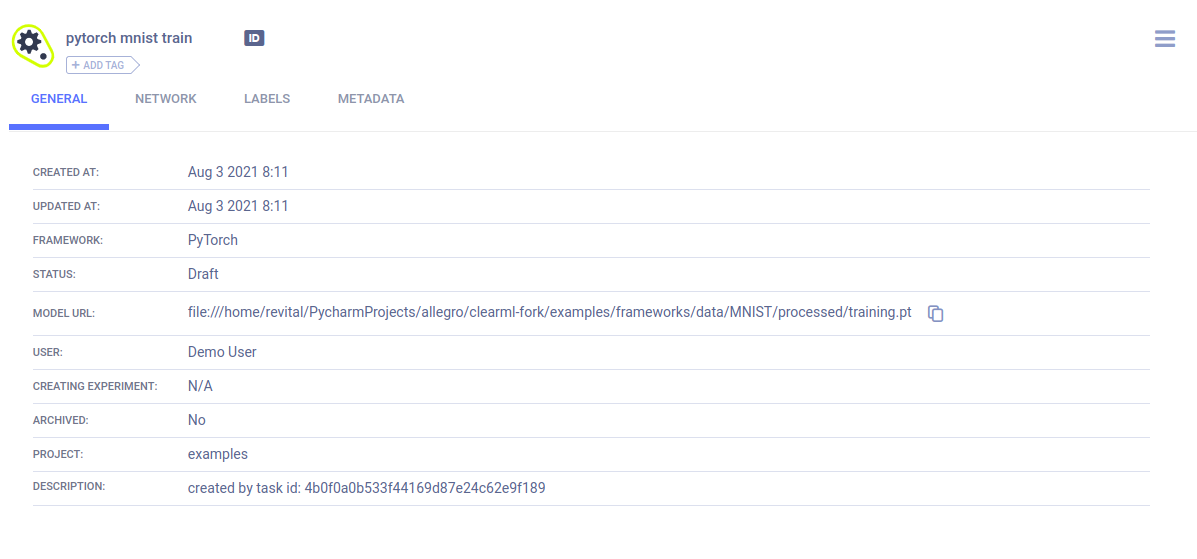1197x559 pixels.
Task: Click the PyTorch framework value
Action: coord(213,240)
